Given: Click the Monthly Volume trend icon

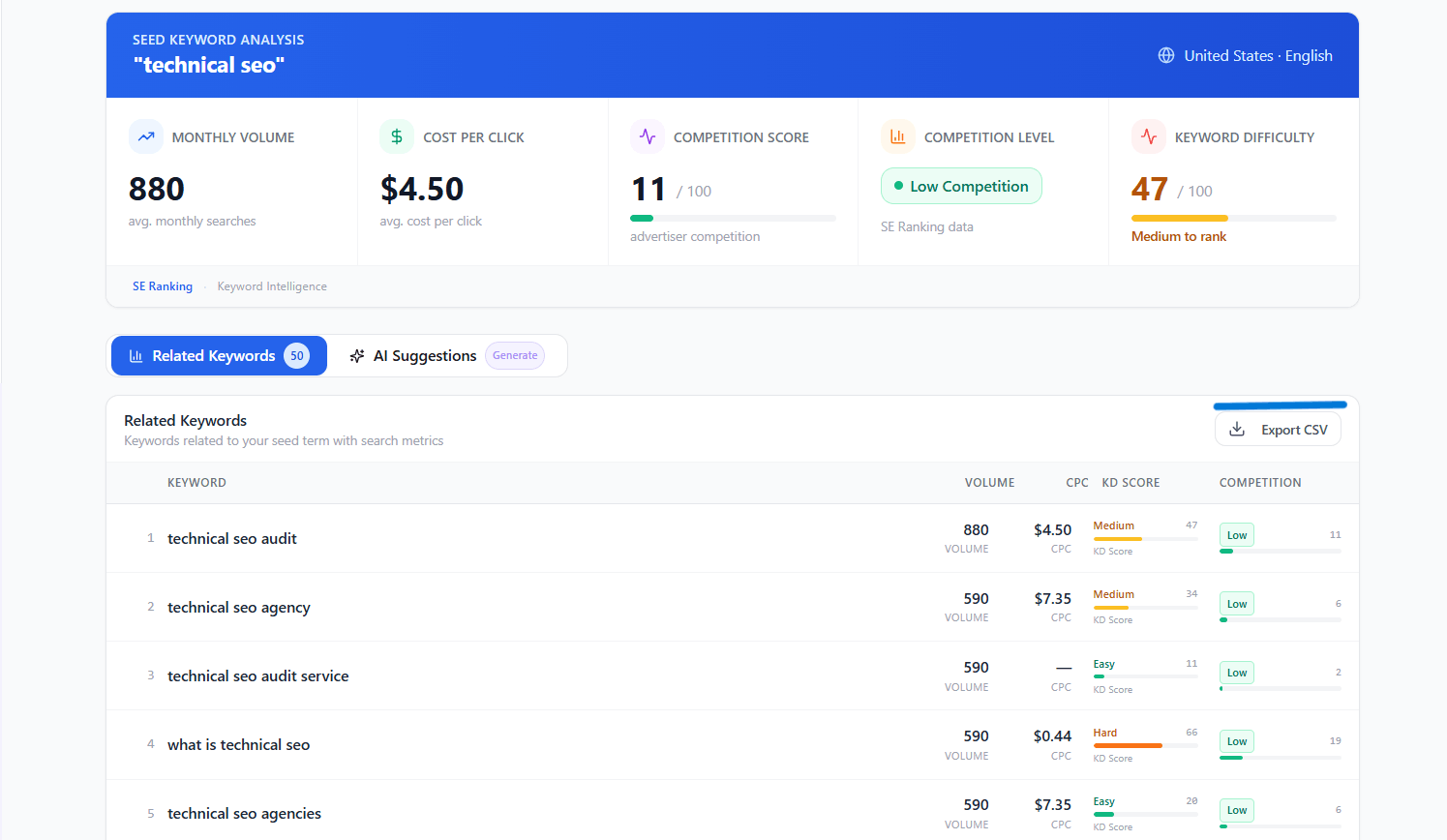Looking at the screenshot, I should (146, 136).
